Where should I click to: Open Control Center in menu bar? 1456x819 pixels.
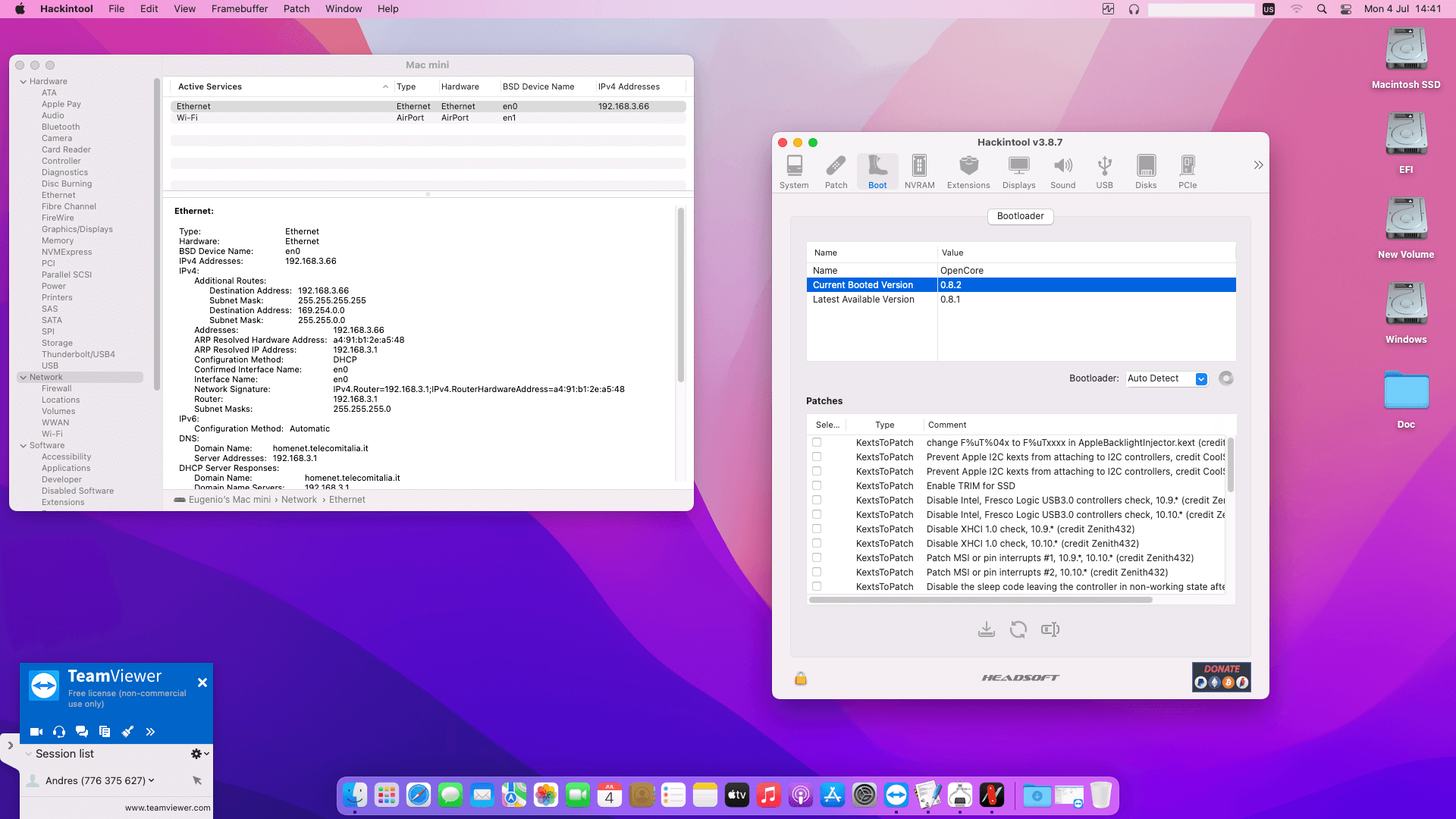coord(1346,9)
